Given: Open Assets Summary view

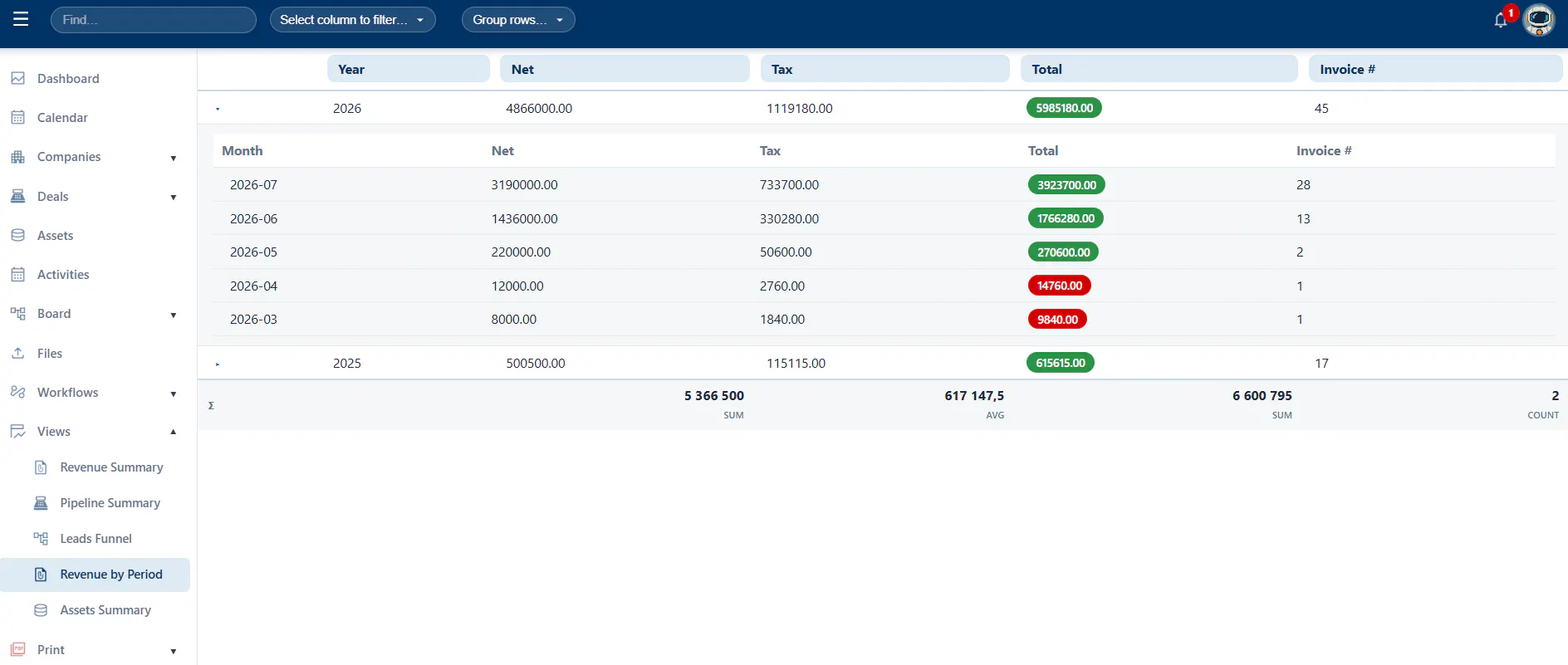Looking at the screenshot, I should [105, 609].
